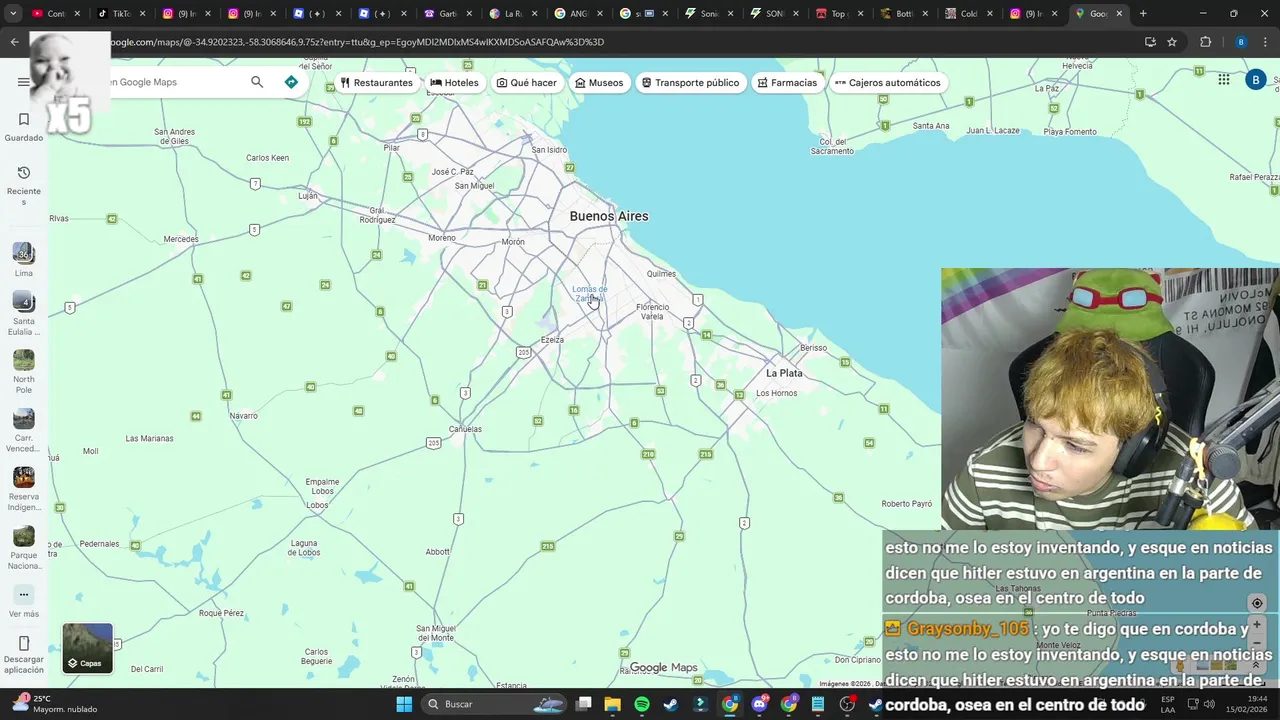Open Discord from taskbar
The height and width of the screenshot is (720, 1280).
click(x=759, y=704)
